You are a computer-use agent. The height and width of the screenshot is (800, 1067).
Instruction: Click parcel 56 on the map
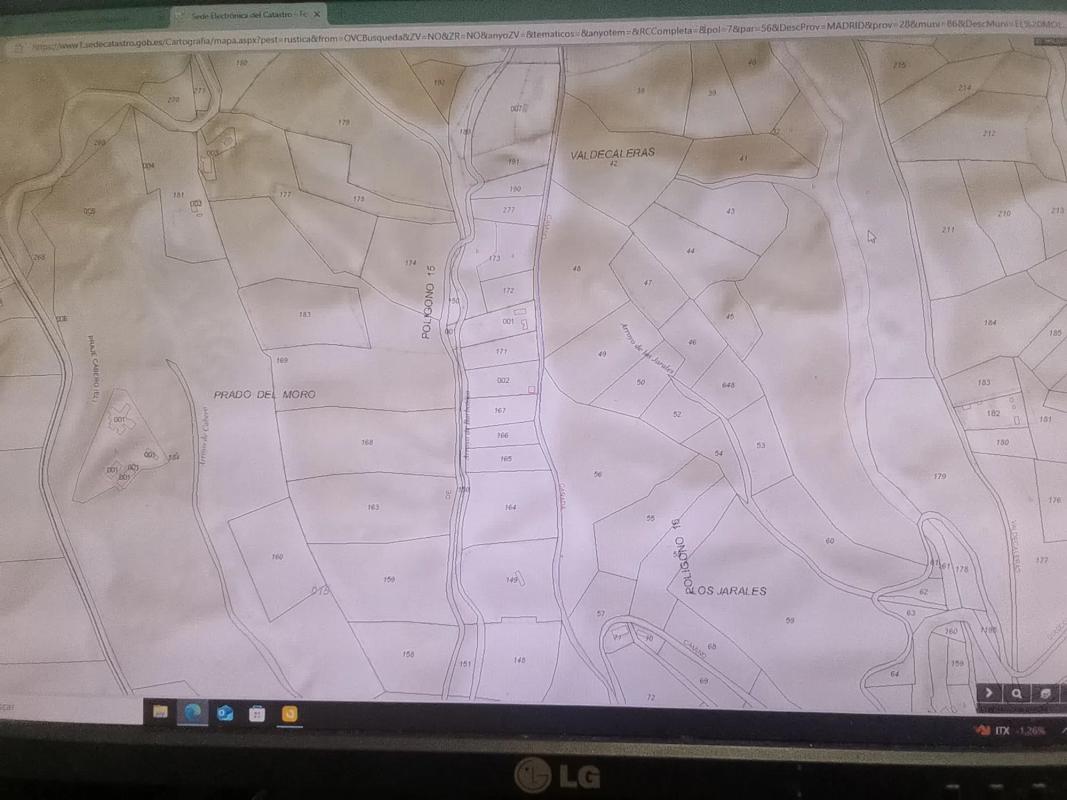(x=598, y=474)
